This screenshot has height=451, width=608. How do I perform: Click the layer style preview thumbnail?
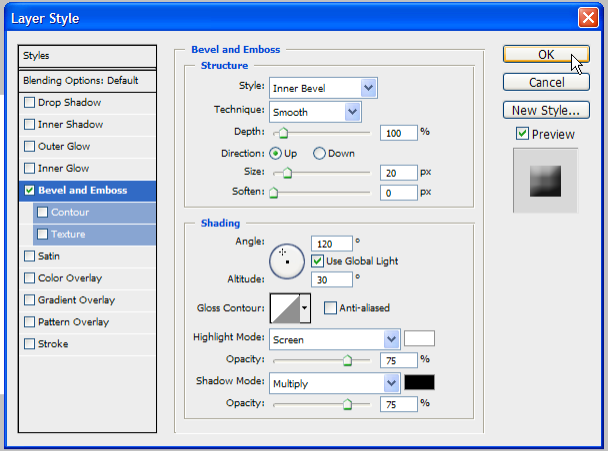click(545, 181)
